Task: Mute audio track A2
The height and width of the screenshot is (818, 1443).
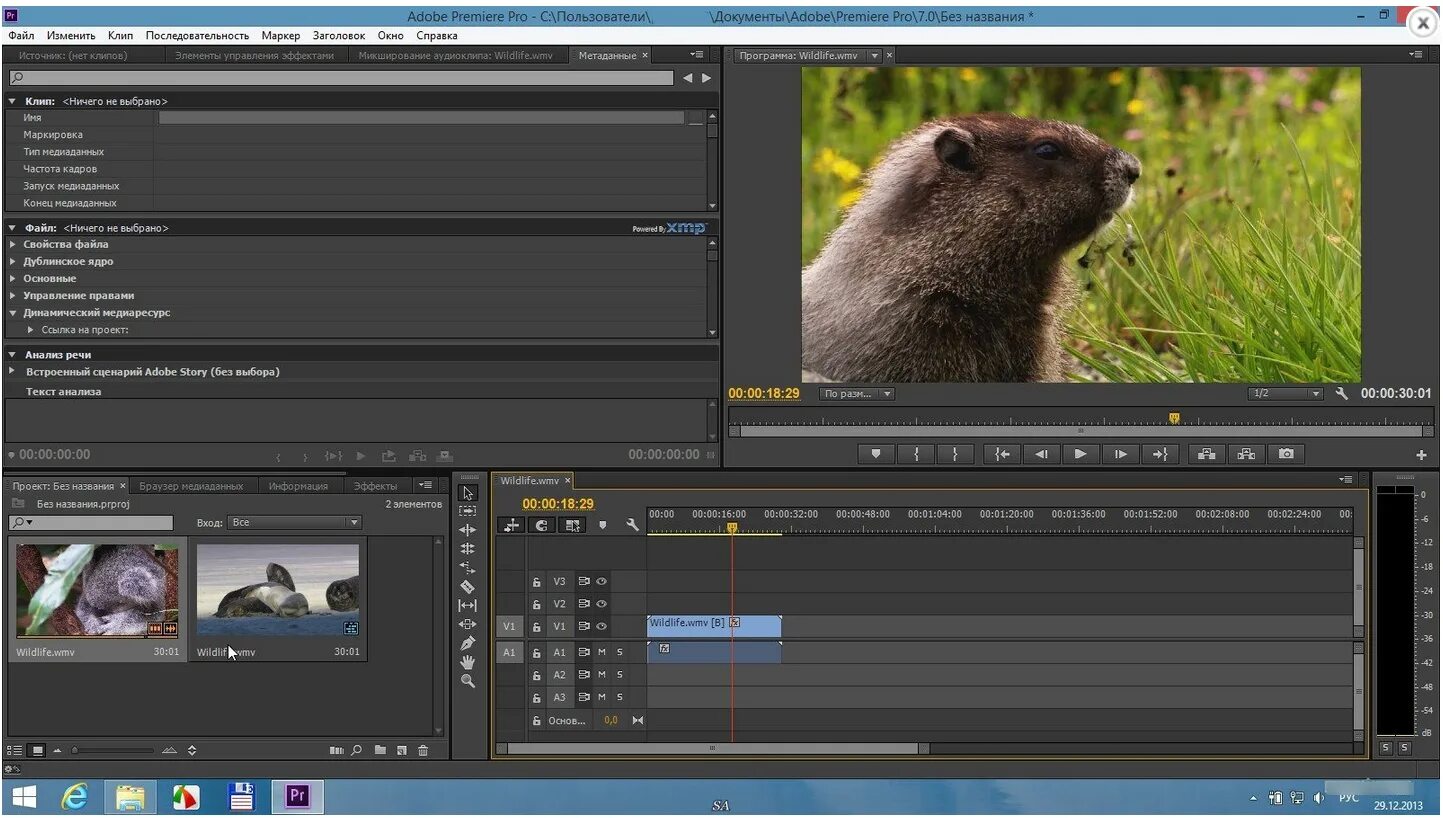Action: 602,675
